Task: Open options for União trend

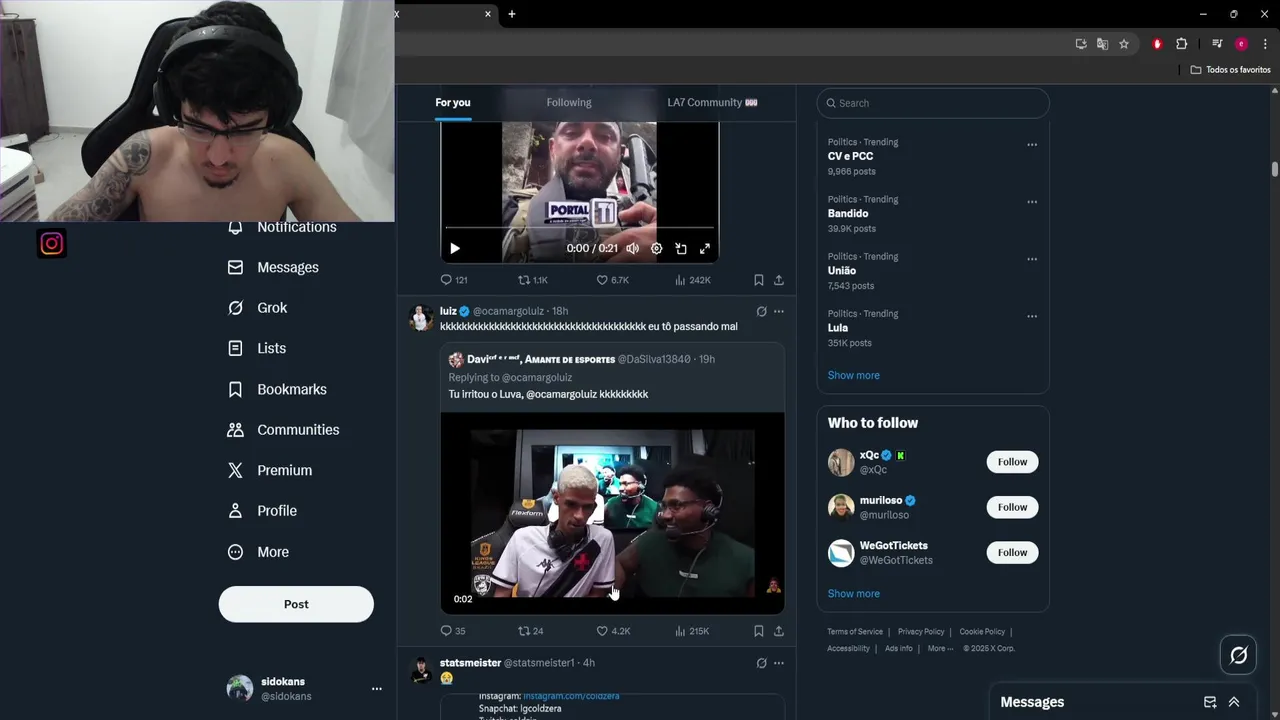Action: [1032, 259]
